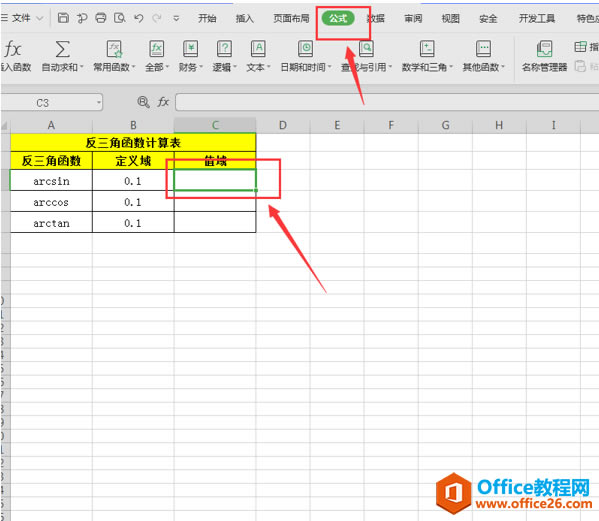Click the 0.1 cell in arcsin row

(133, 181)
